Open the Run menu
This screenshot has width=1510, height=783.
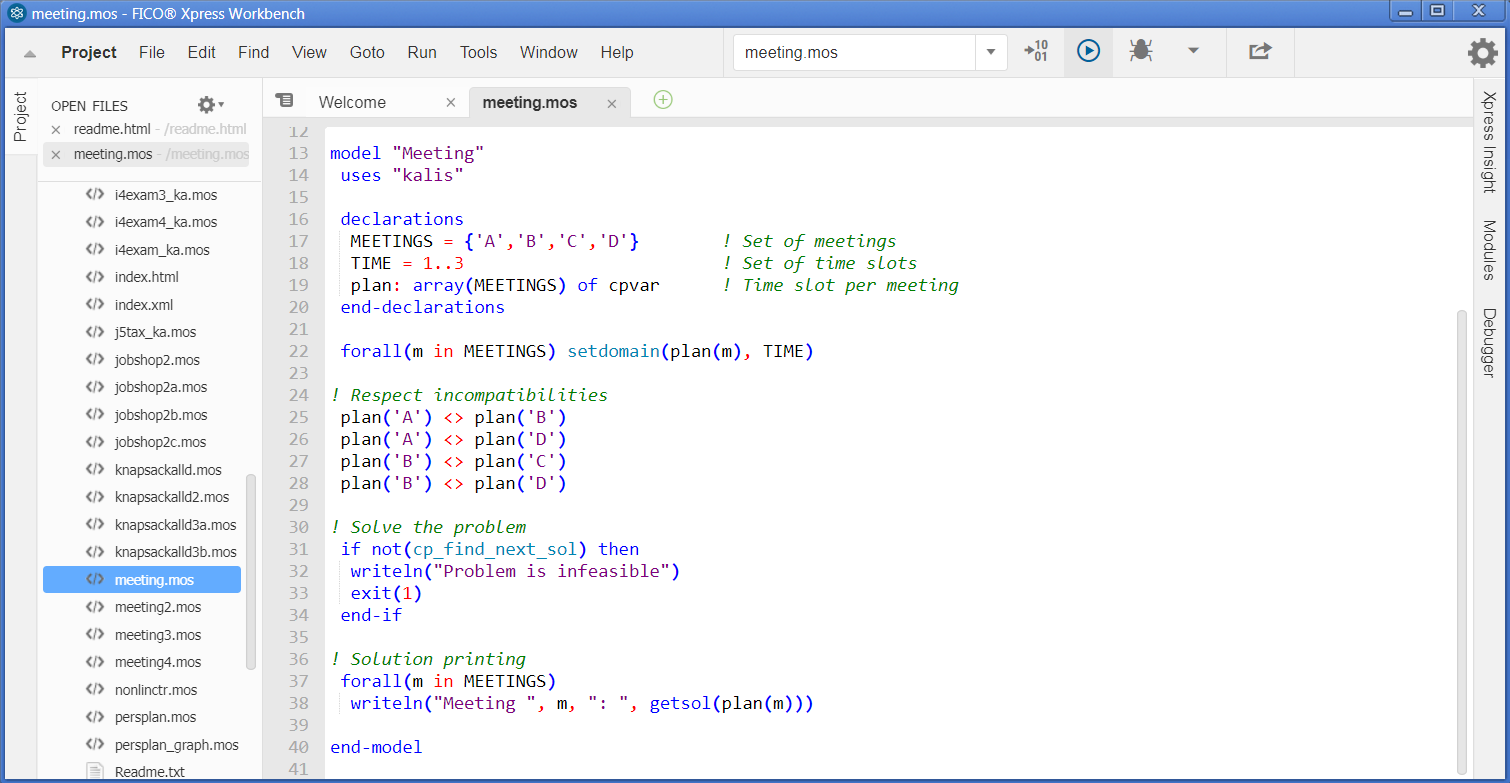point(421,52)
